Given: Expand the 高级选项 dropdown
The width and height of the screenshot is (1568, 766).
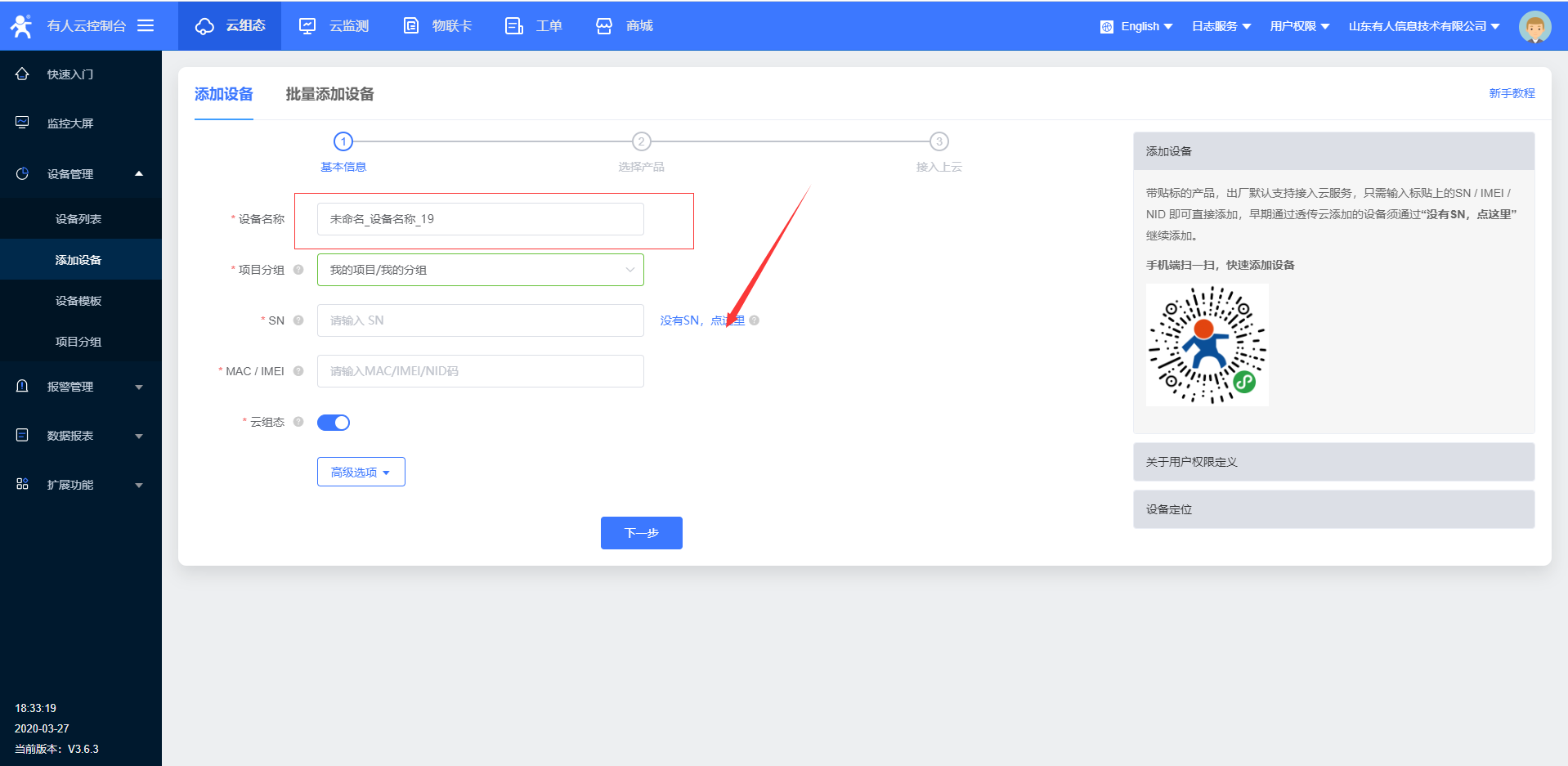Looking at the screenshot, I should coord(361,473).
